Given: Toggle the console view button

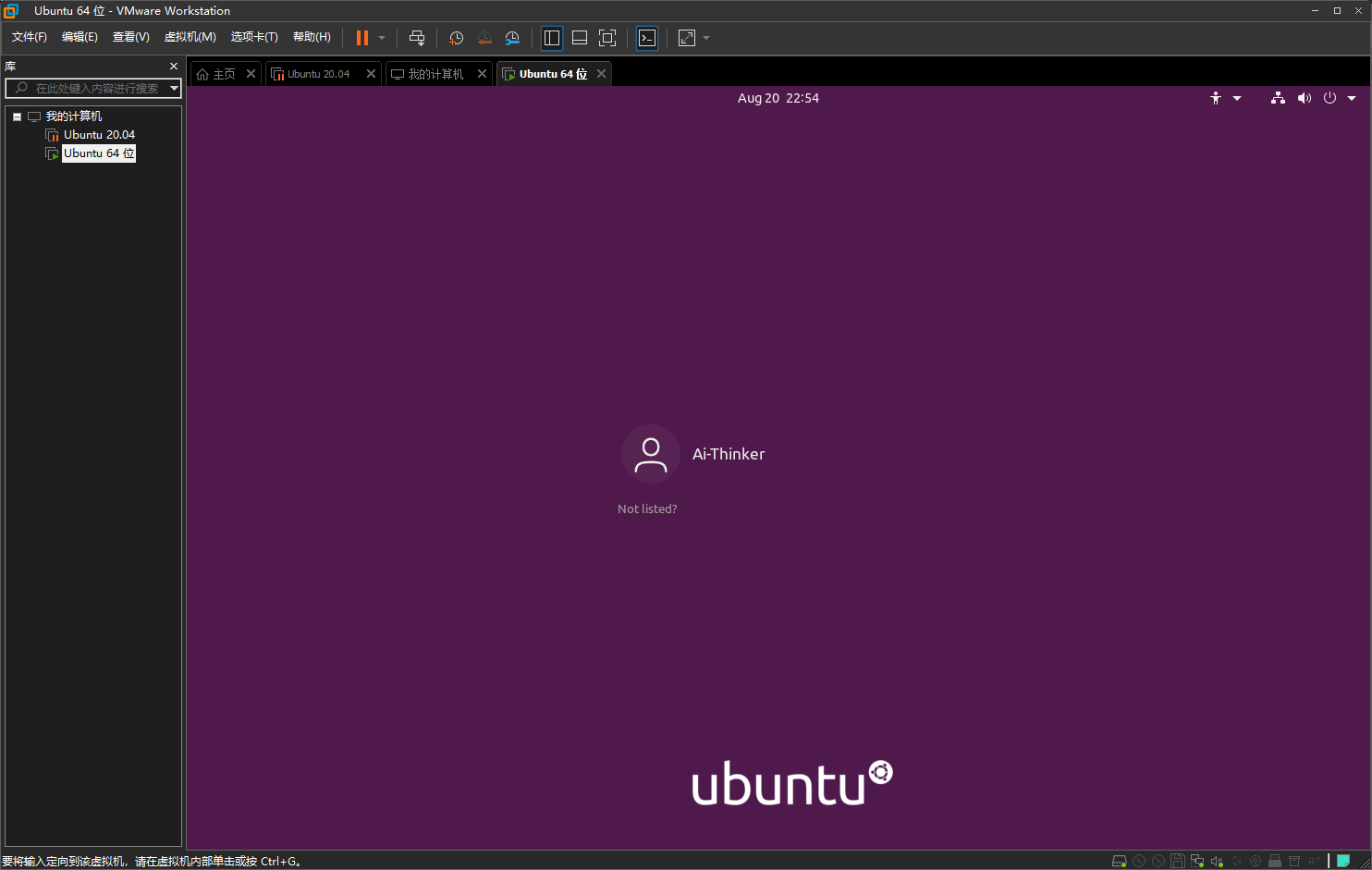Looking at the screenshot, I should coord(647,38).
